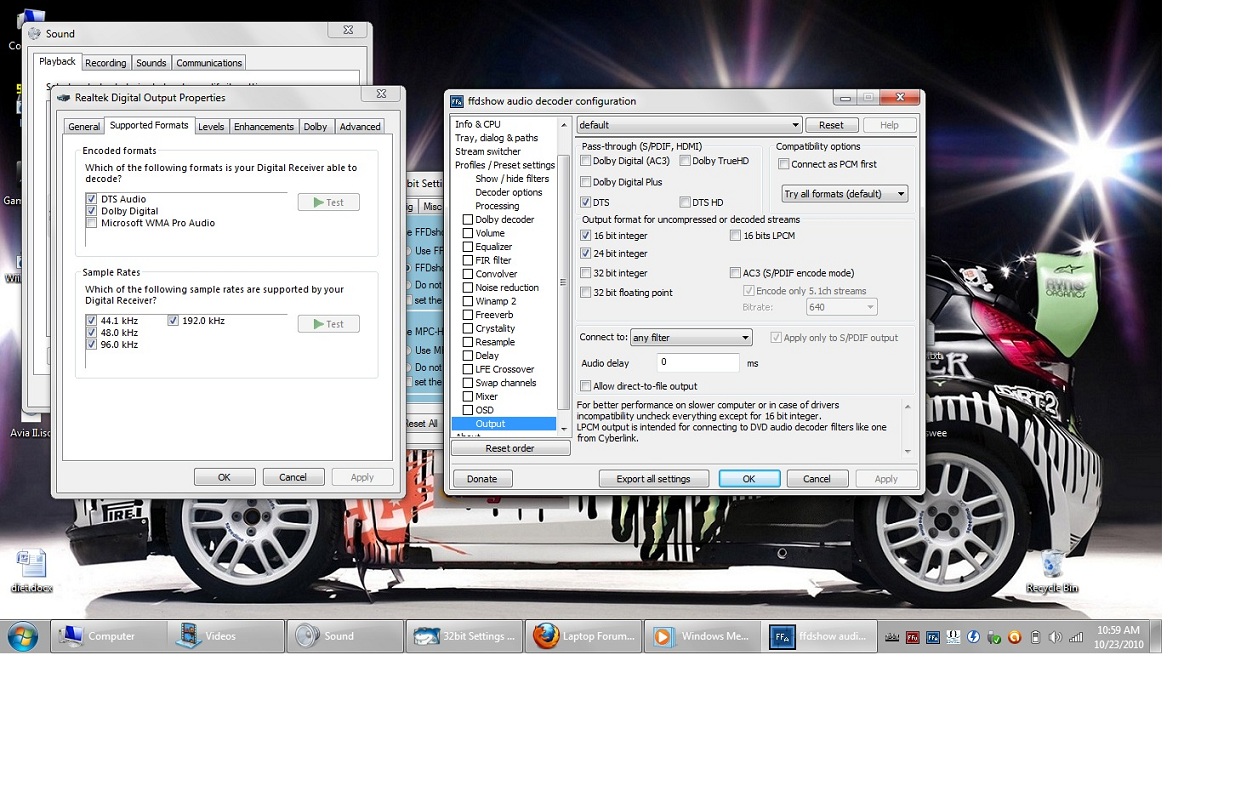Viewport: 1258px width, 786px height.
Task: Open Connect to any filter dropdown
Action: click(691, 338)
